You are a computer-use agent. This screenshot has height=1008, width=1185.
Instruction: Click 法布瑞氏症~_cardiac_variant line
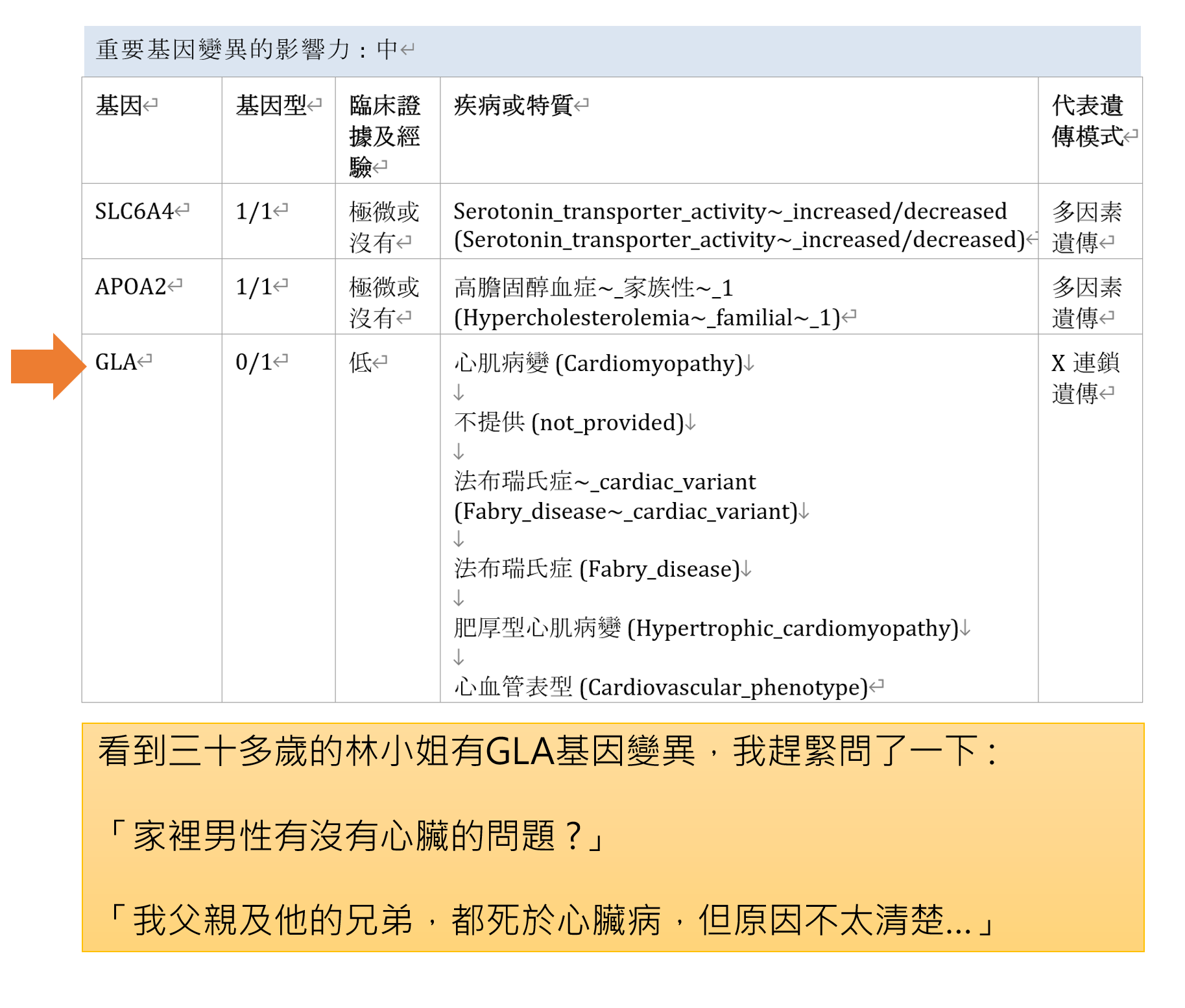[x=604, y=482]
